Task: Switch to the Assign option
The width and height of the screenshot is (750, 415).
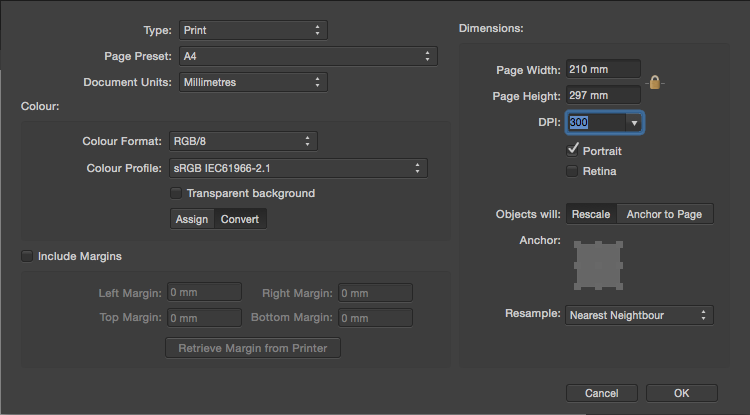Action: 192,219
